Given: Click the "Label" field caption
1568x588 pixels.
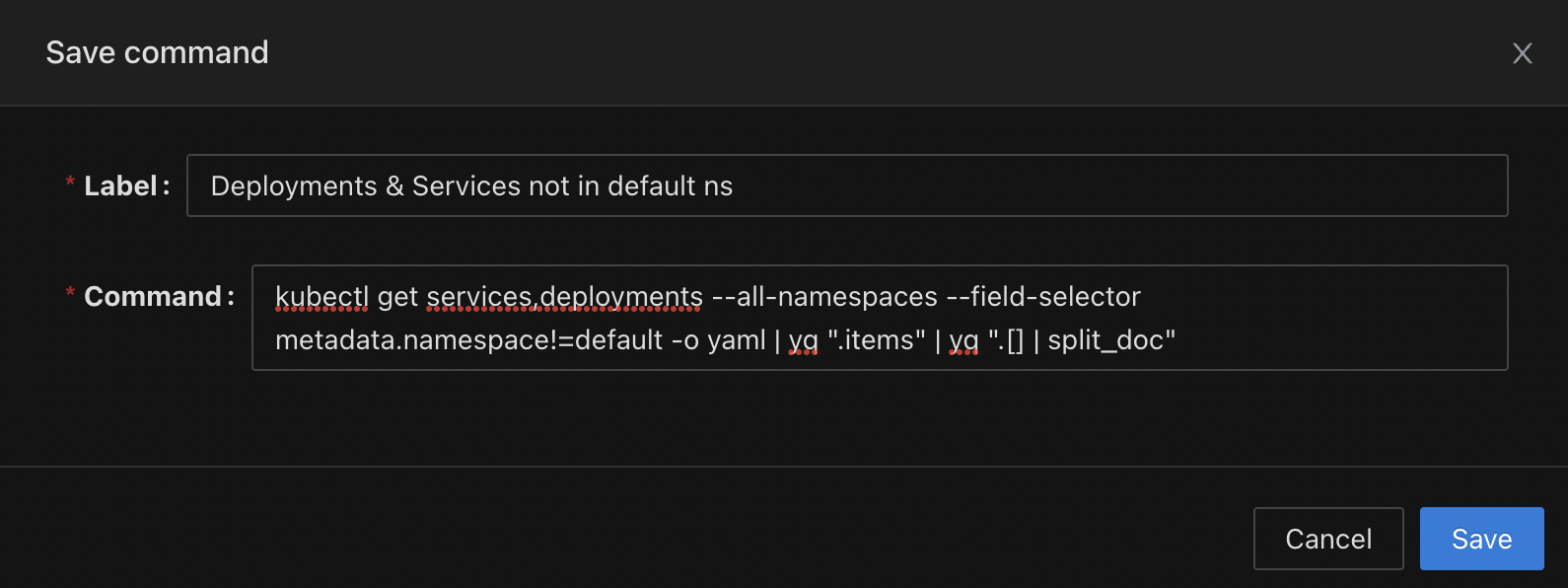Looking at the screenshot, I should point(120,185).
